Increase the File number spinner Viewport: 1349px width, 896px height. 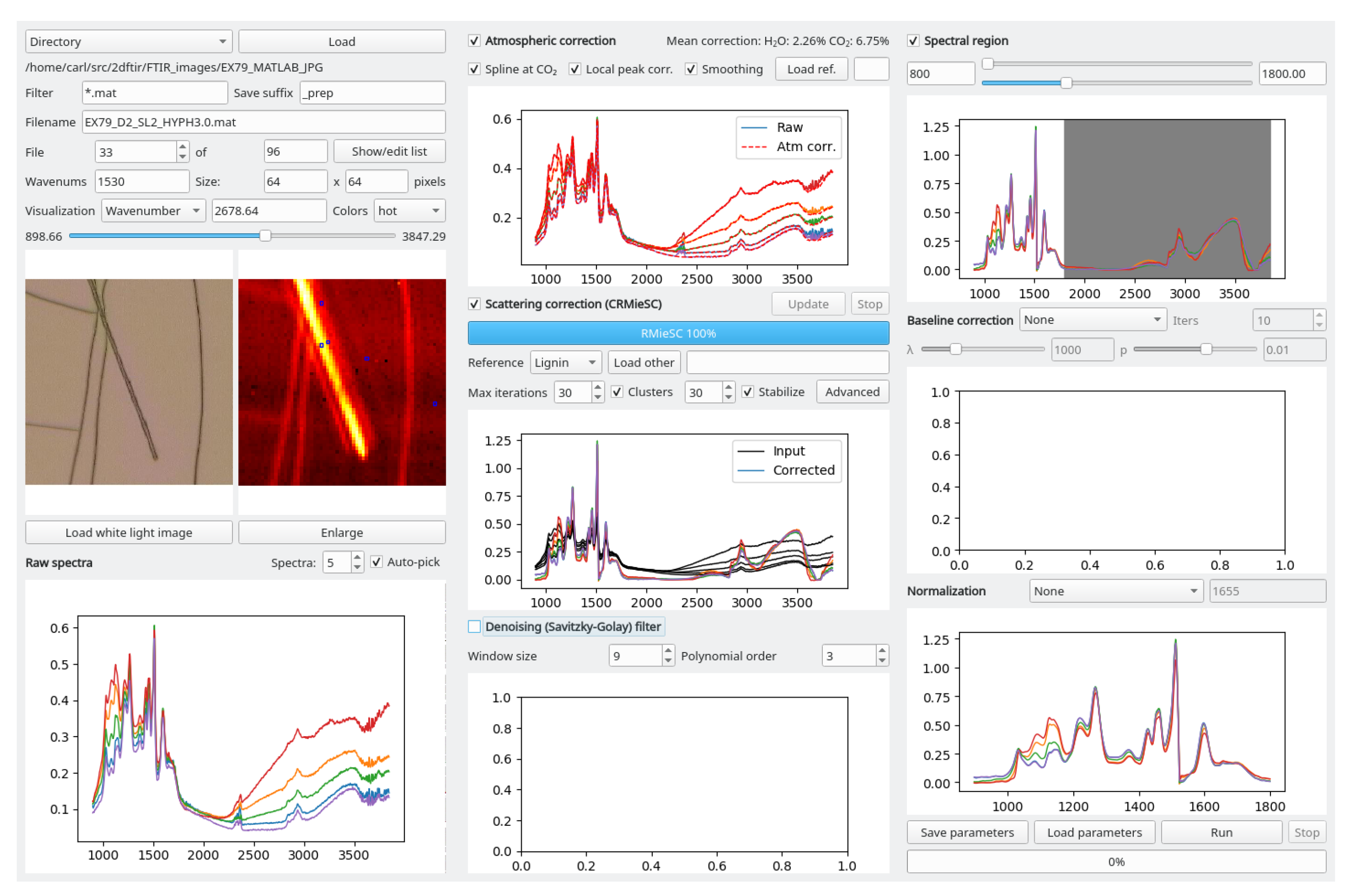(182, 147)
